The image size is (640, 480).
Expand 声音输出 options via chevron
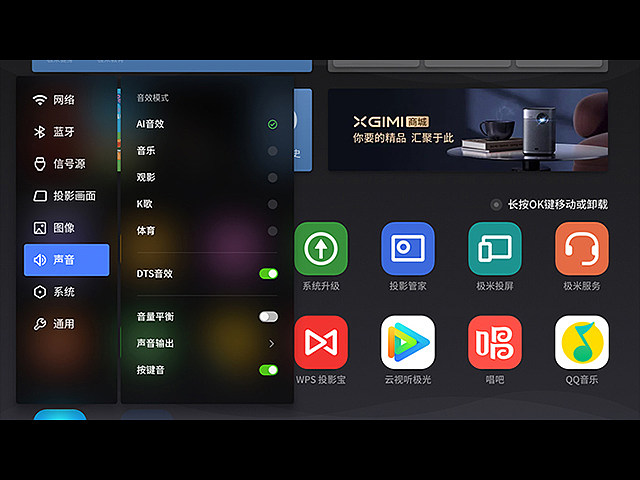point(272,344)
